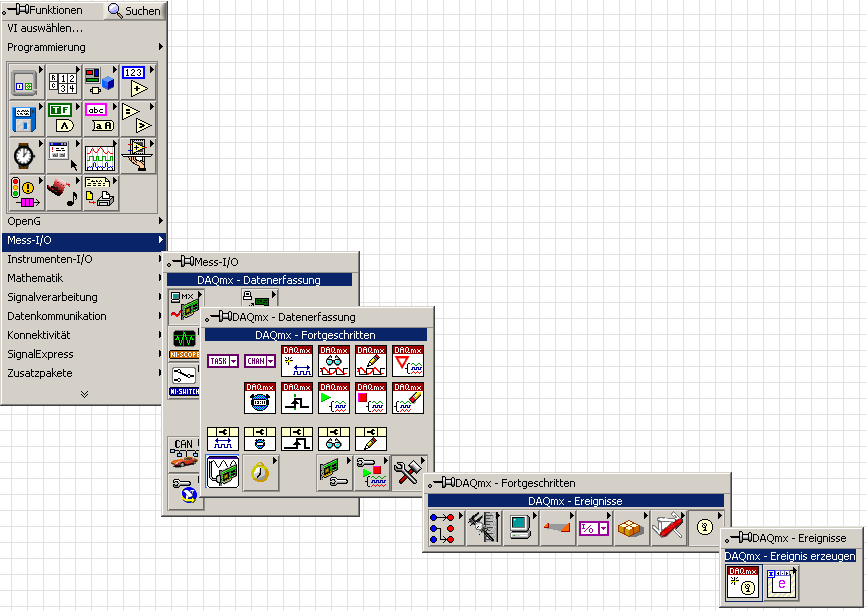Open the Graphics and Sound subpalette
Image resolution: width=867 pixels, height=611 pixels.
point(63,193)
